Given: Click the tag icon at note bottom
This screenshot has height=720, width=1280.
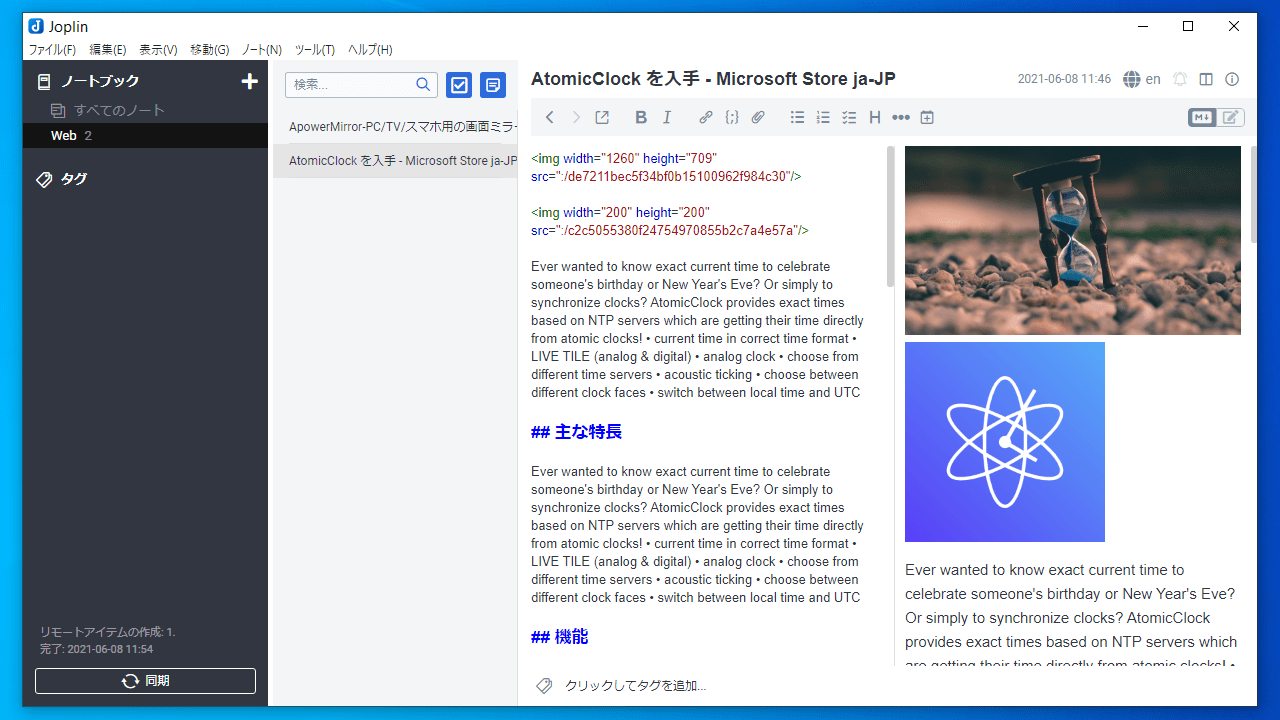Looking at the screenshot, I should pos(544,686).
